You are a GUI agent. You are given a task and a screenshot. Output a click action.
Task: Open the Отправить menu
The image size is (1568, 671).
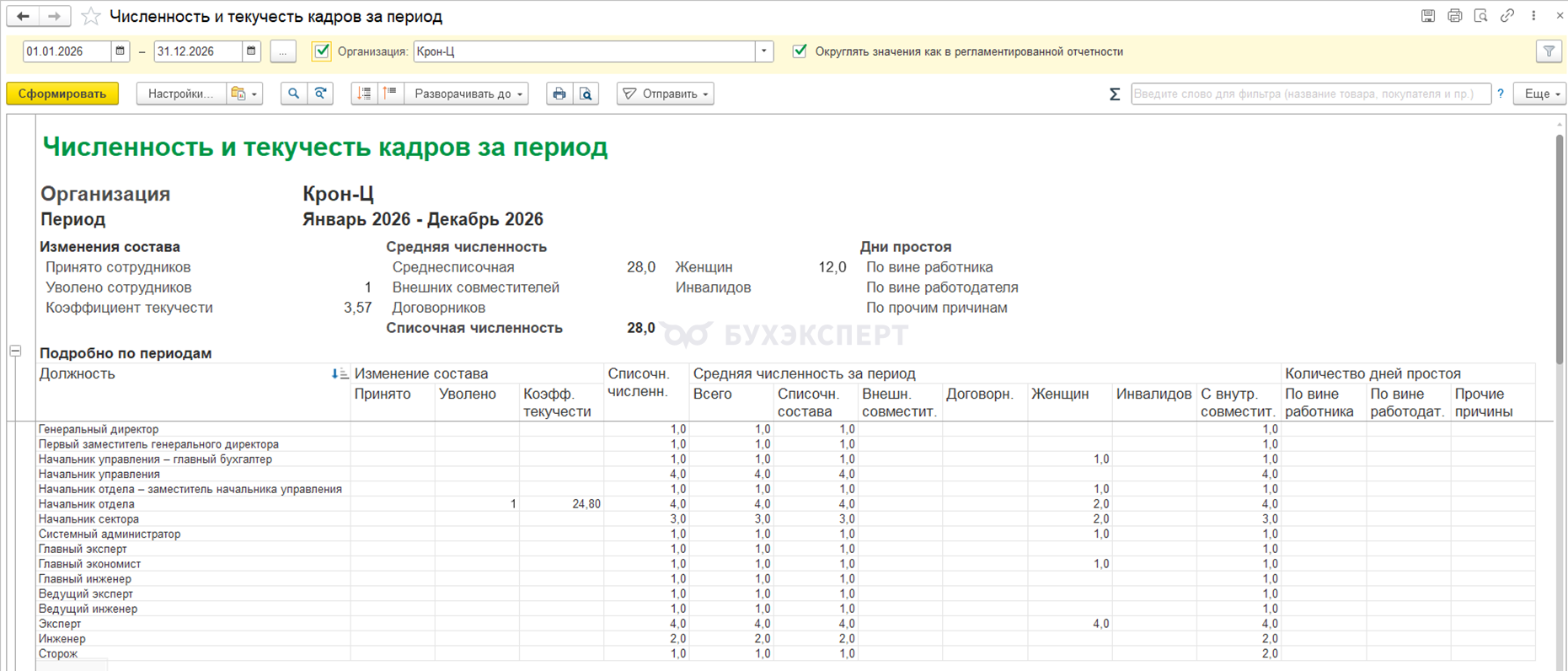click(x=666, y=94)
